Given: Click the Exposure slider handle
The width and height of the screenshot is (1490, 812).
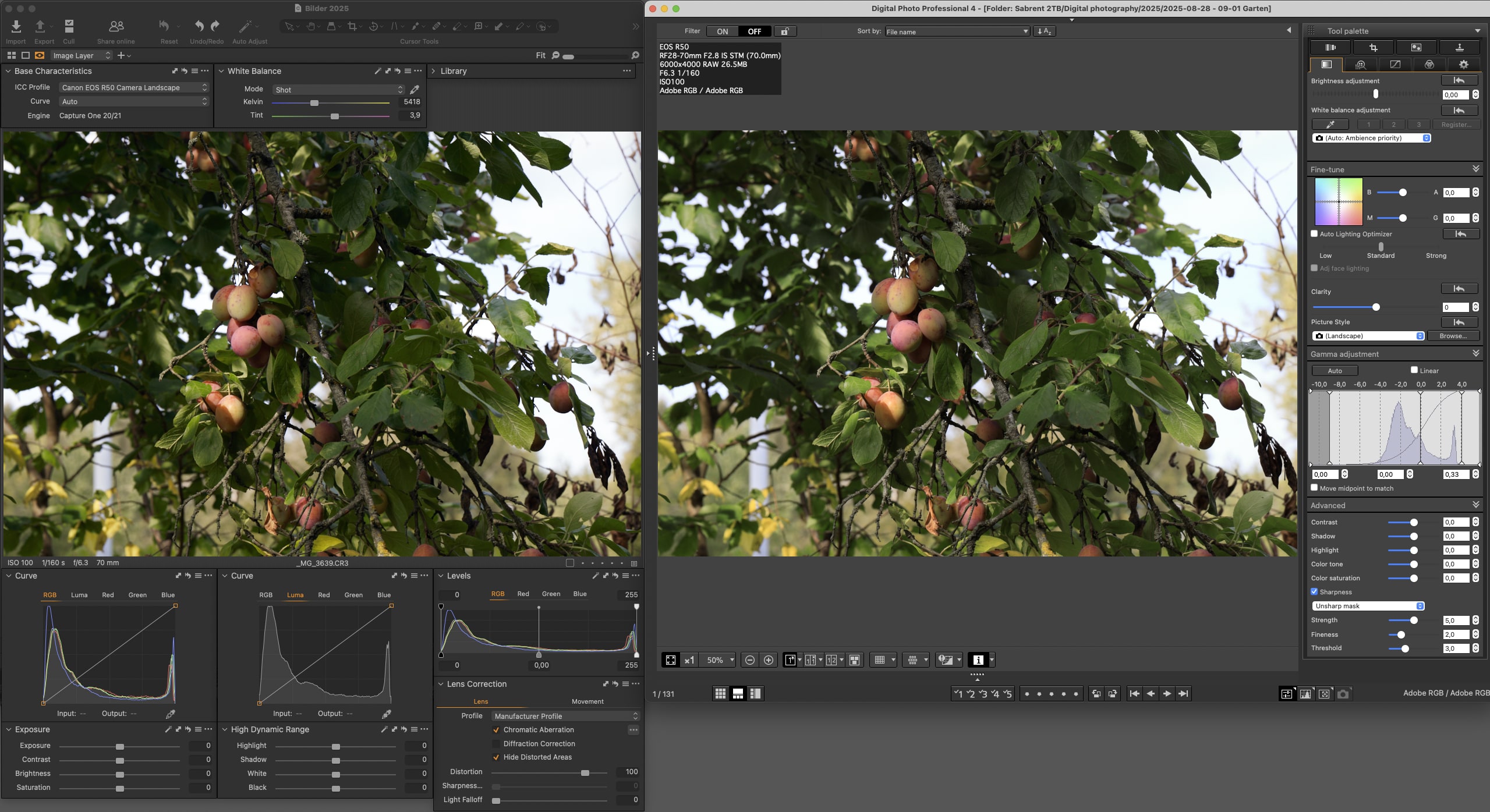Looking at the screenshot, I should coord(120,746).
